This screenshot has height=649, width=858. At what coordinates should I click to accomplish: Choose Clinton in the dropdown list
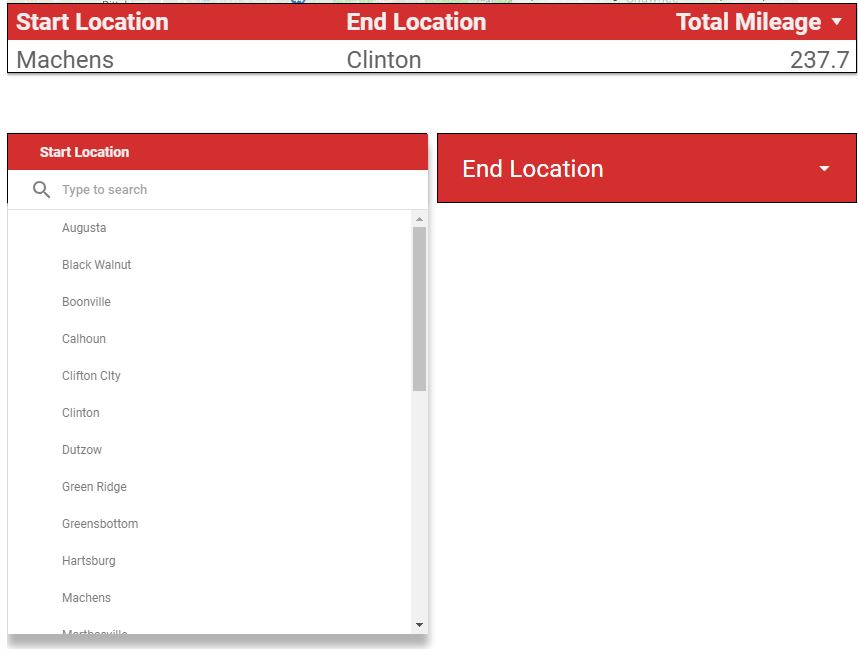[x=81, y=413]
